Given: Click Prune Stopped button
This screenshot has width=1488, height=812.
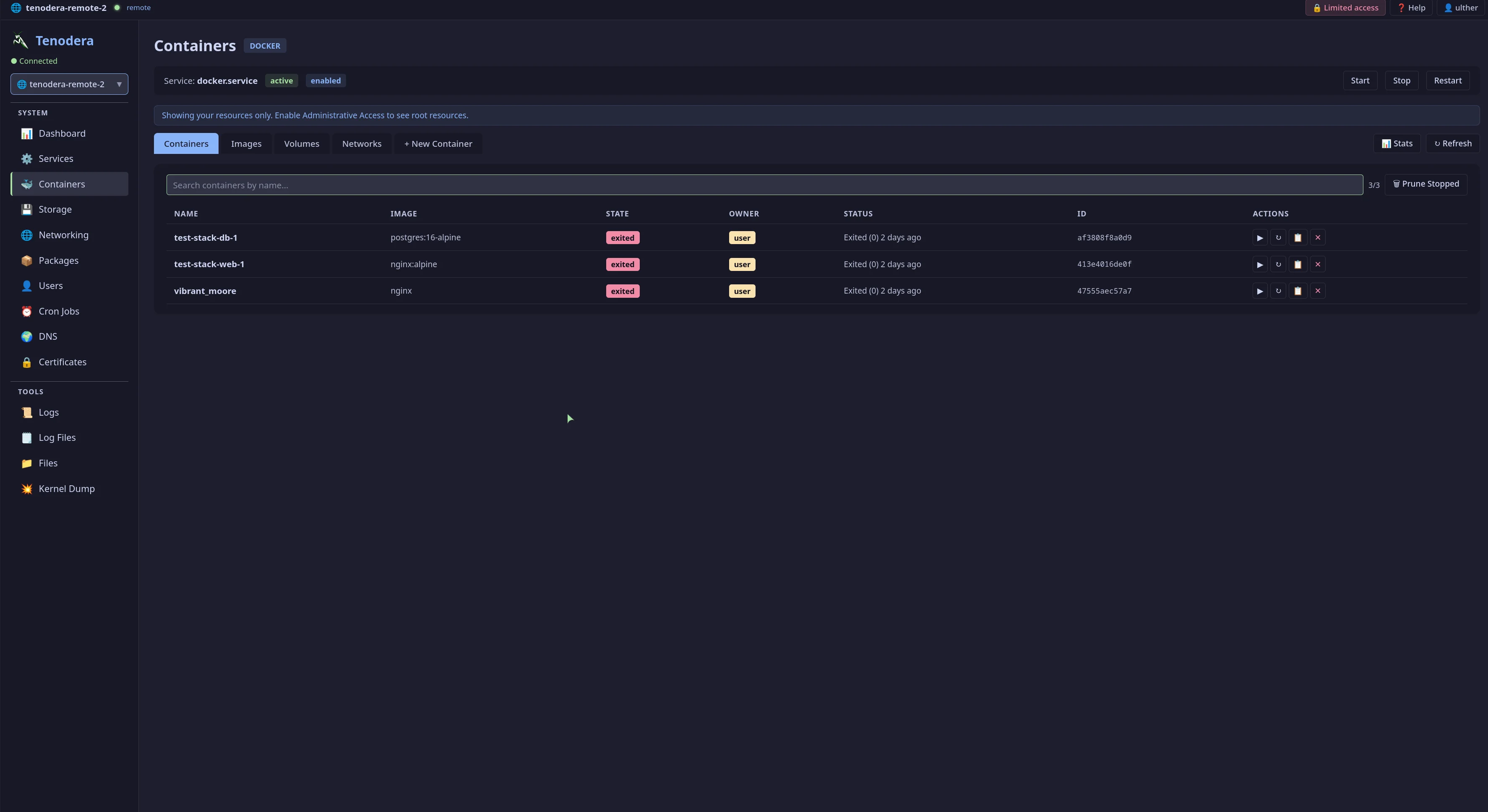Looking at the screenshot, I should pyautogui.click(x=1425, y=184).
